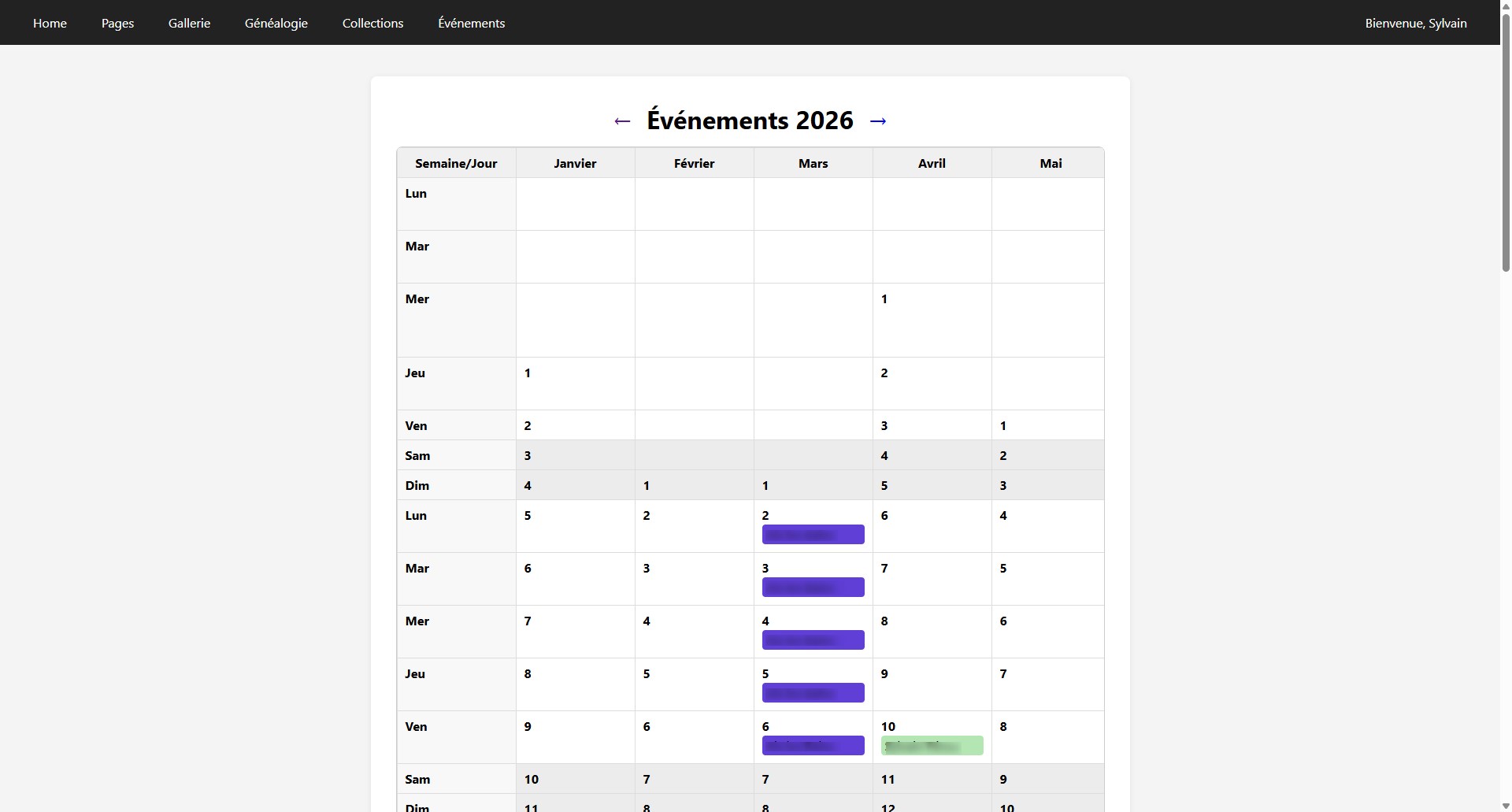This screenshot has width=1512, height=812.
Task: Select day 5 in the Janvier column
Action: pos(528,515)
